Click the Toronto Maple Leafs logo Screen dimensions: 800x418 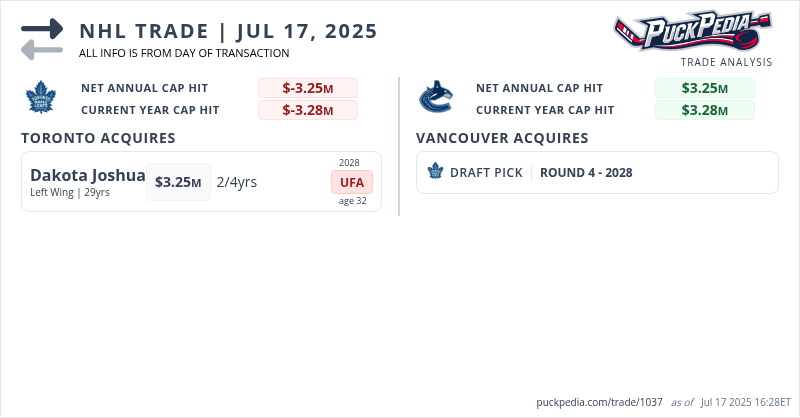coord(41,99)
